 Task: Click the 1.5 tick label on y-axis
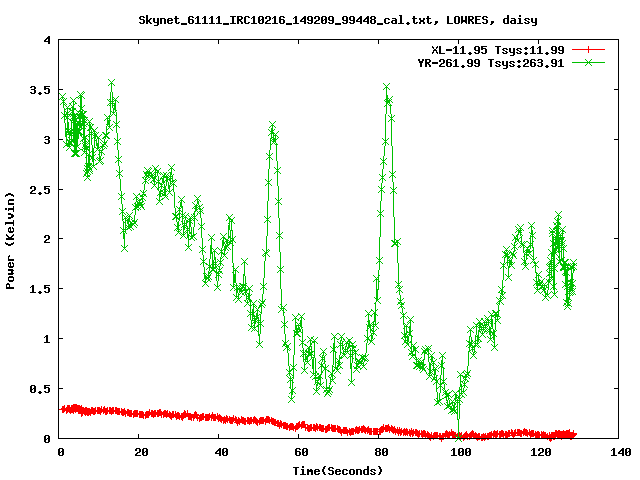pyautogui.click(x=42, y=289)
